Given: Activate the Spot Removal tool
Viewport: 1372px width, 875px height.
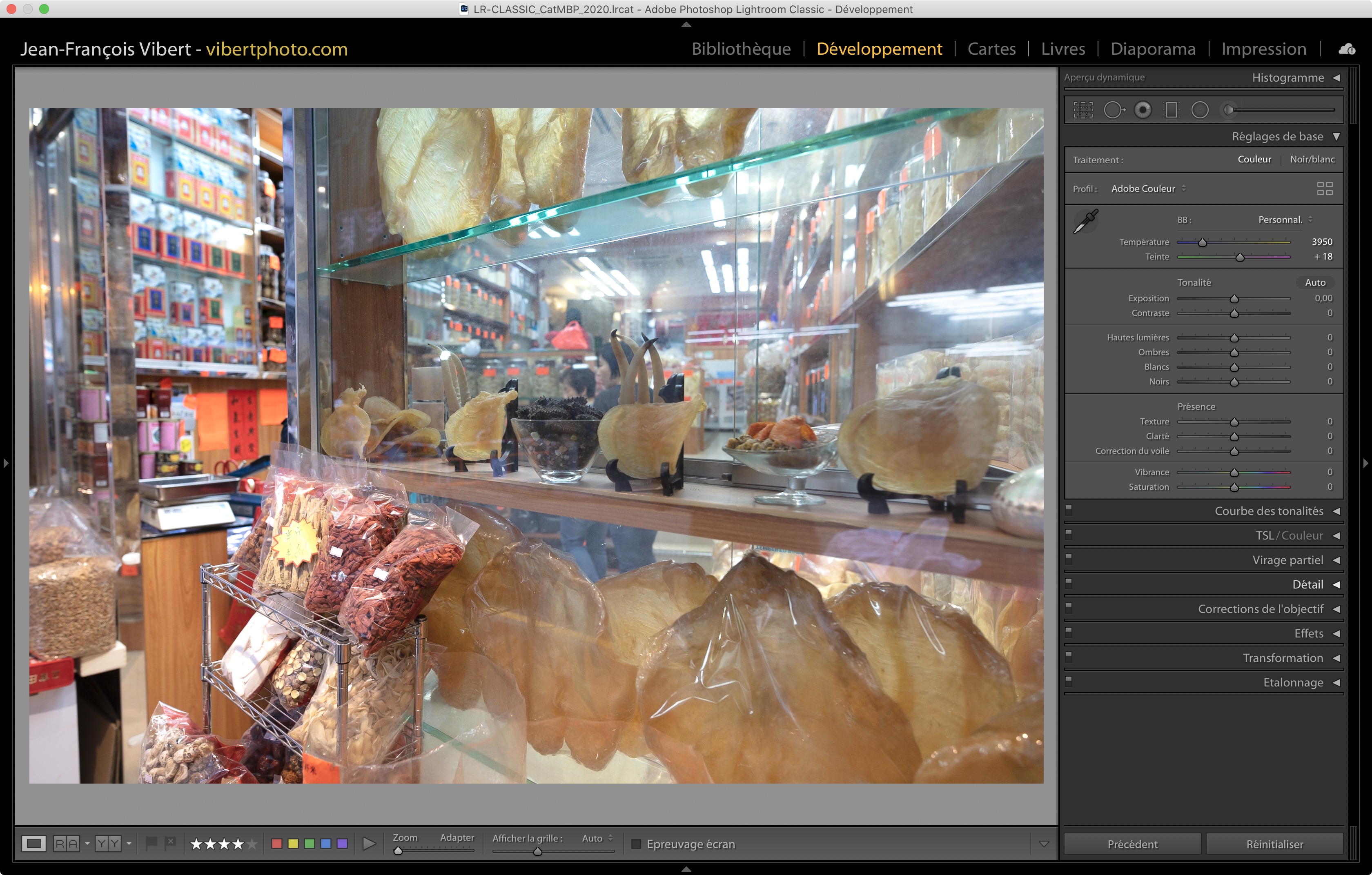Looking at the screenshot, I should pyautogui.click(x=1114, y=110).
